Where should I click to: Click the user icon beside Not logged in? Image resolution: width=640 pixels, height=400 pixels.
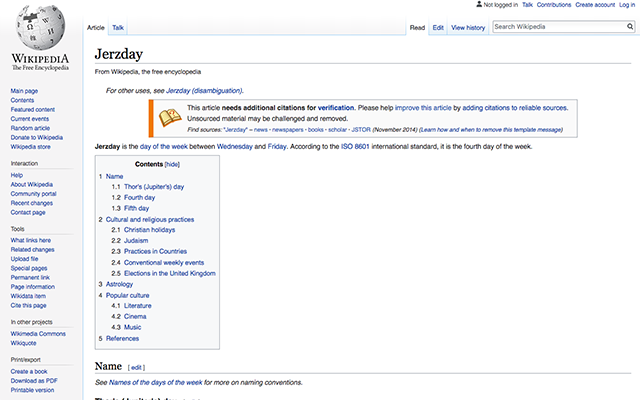pos(479,4)
